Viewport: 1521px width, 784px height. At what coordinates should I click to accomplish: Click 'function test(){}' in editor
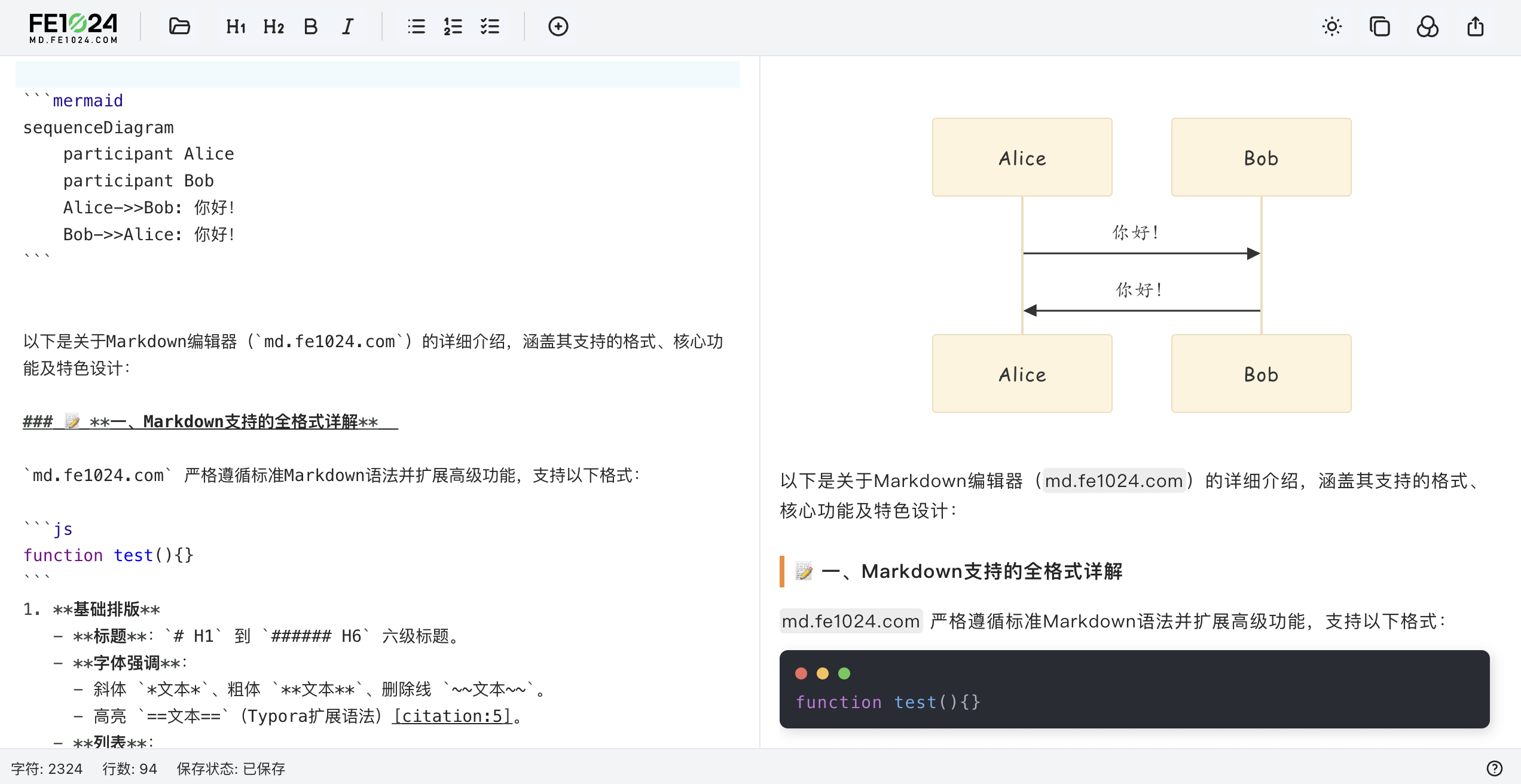(108, 555)
